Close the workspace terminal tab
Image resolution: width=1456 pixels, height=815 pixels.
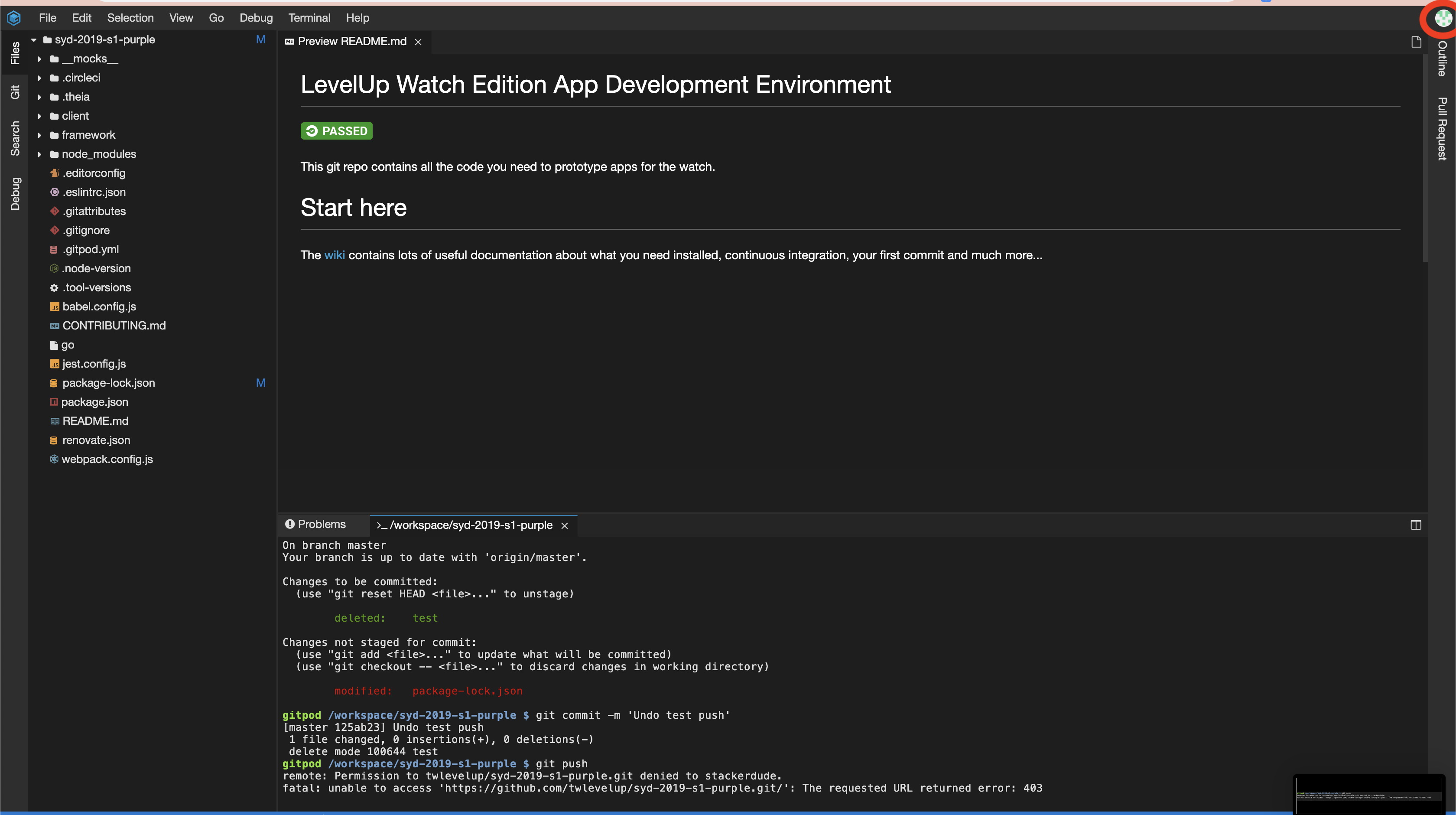point(564,525)
